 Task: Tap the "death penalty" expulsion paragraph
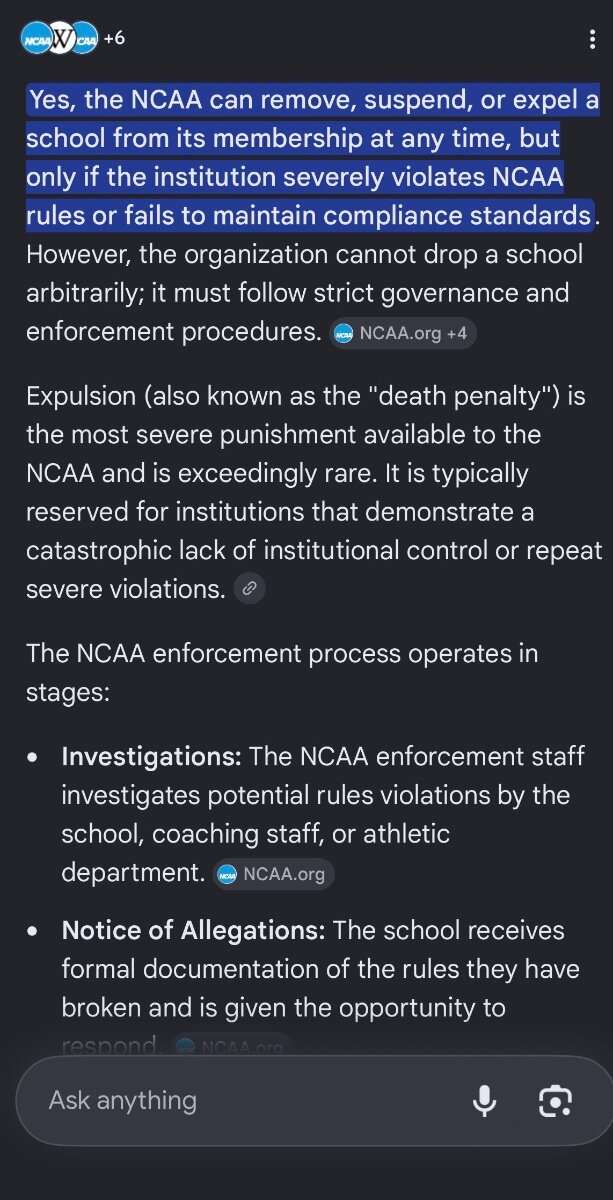point(314,493)
